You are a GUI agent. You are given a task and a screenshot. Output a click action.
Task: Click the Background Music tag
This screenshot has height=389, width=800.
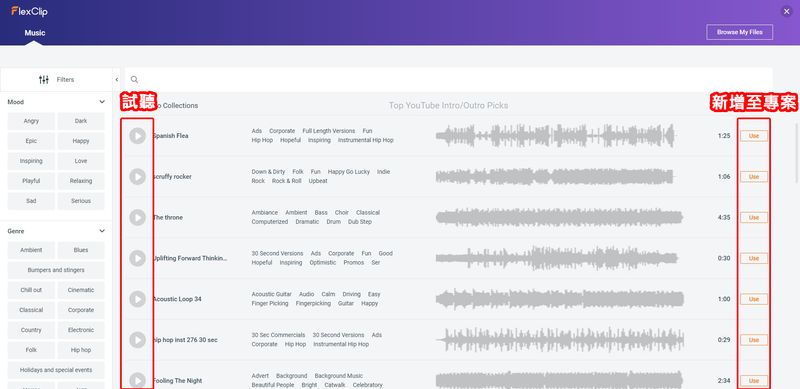pyautogui.click(x=338, y=376)
